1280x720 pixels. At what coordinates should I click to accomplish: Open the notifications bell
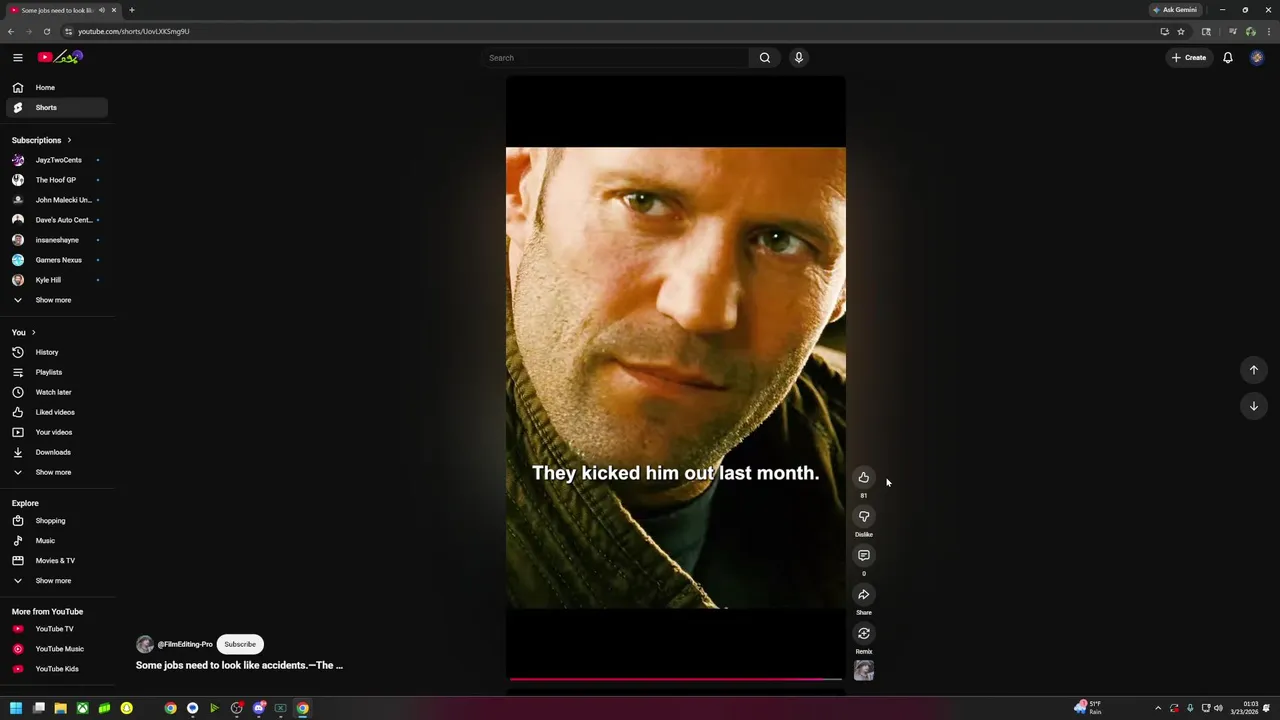[1228, 57]
